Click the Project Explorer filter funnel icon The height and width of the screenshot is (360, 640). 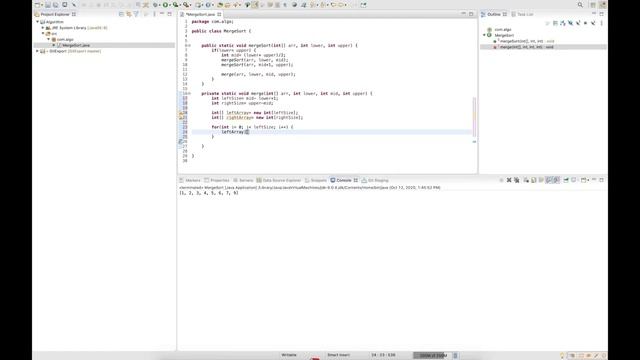coord(136,14)
